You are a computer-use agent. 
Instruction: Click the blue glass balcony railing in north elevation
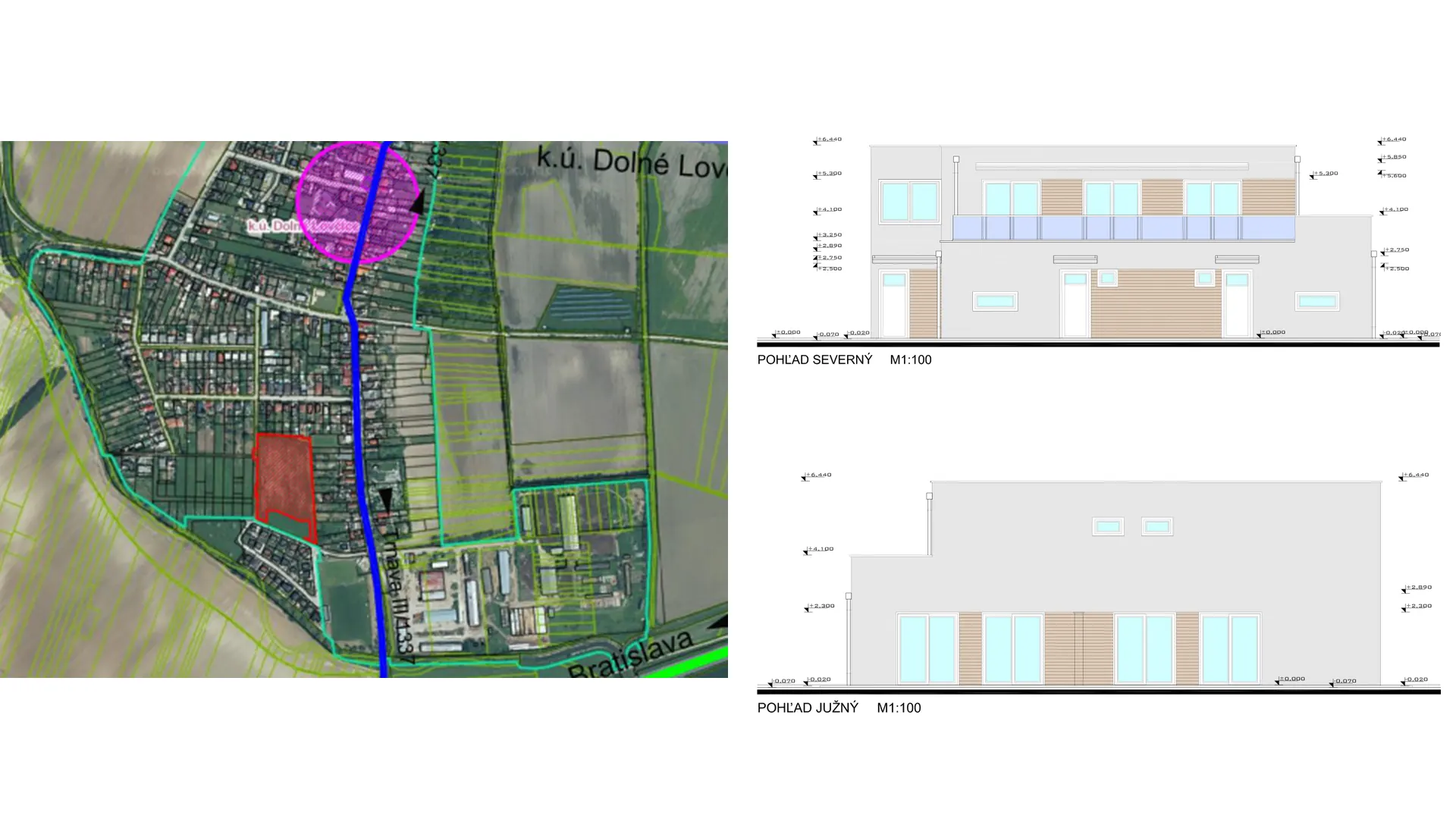[1124, 228]
